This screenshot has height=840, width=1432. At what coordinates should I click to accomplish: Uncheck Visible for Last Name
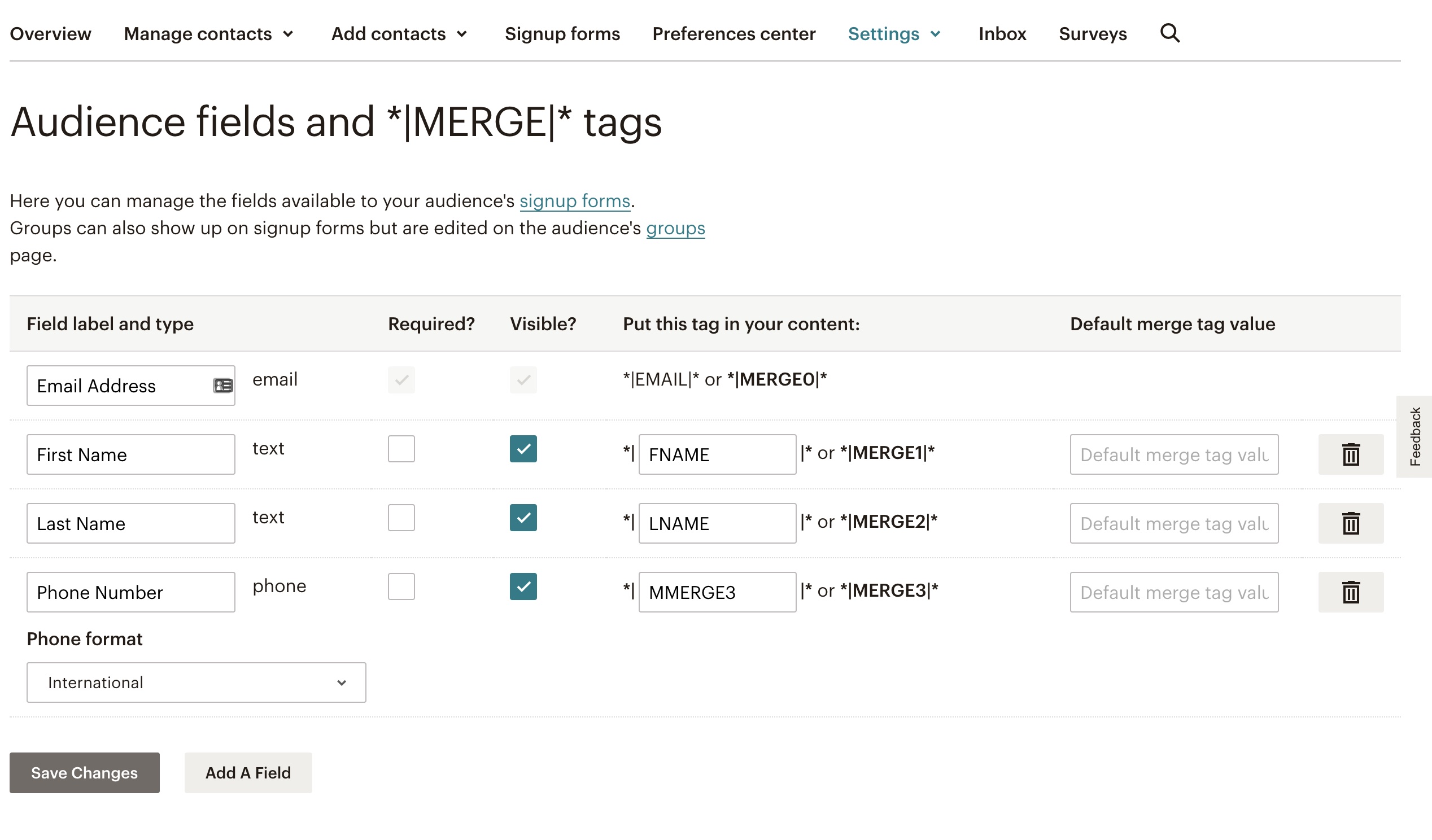pyautogui.click(x=523, y=518)
